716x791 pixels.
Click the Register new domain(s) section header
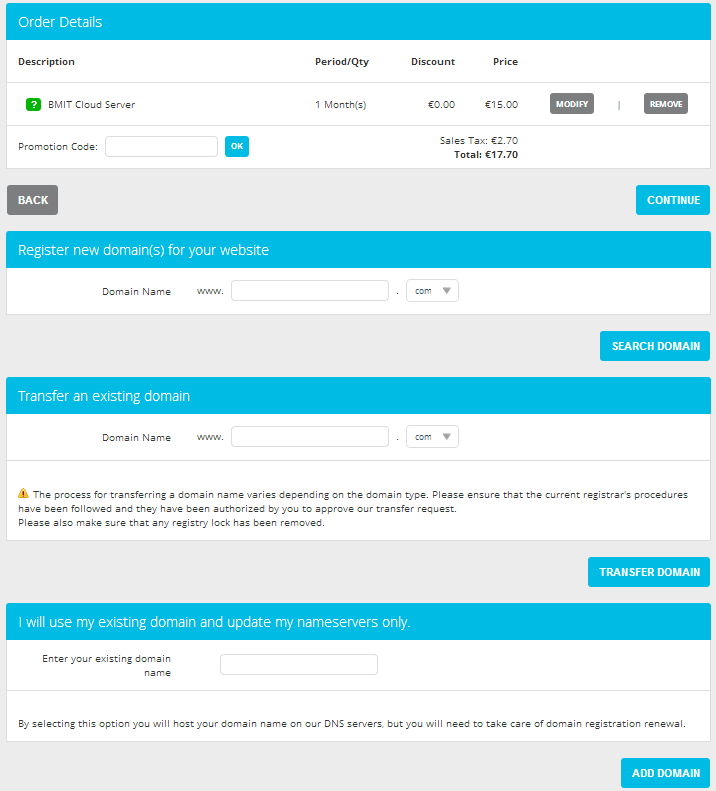358,250
